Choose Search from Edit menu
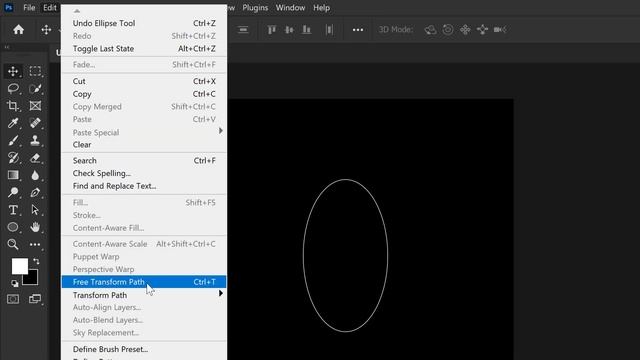The height and width of the screenshot is (360, 640). click(144, 160)
